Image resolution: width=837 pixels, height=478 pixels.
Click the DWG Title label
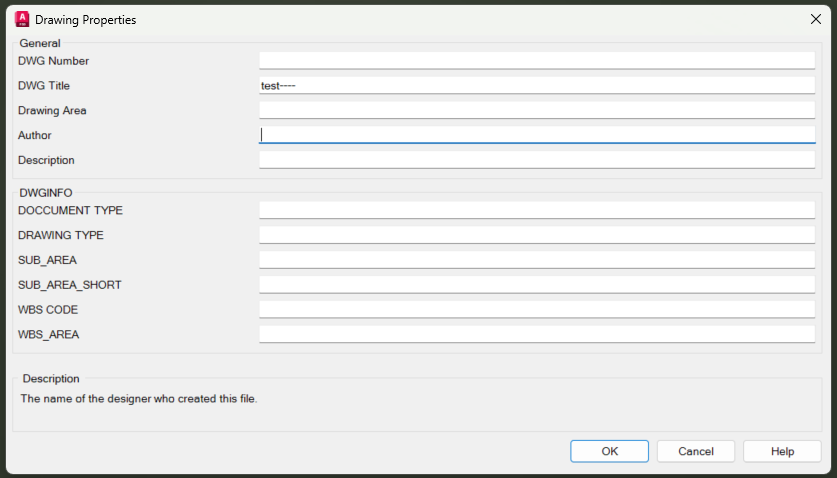click(x=44, y=85)
